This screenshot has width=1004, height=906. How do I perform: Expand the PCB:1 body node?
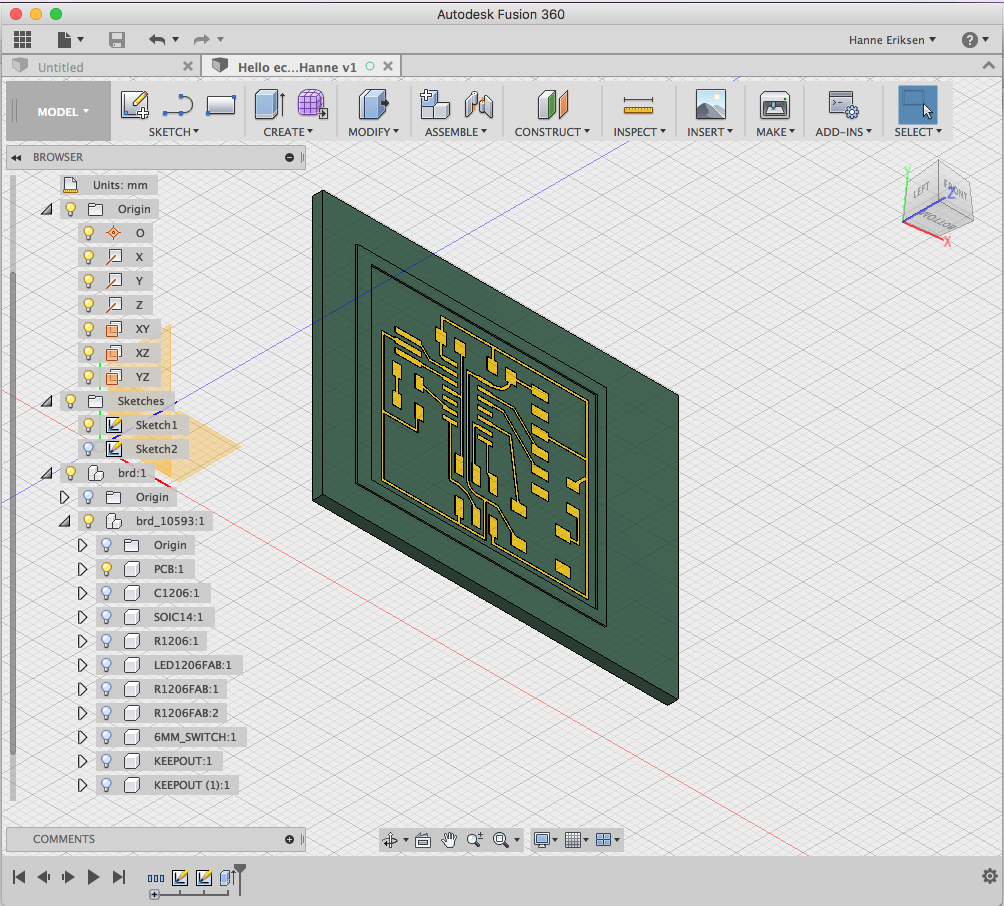(82, 569)
